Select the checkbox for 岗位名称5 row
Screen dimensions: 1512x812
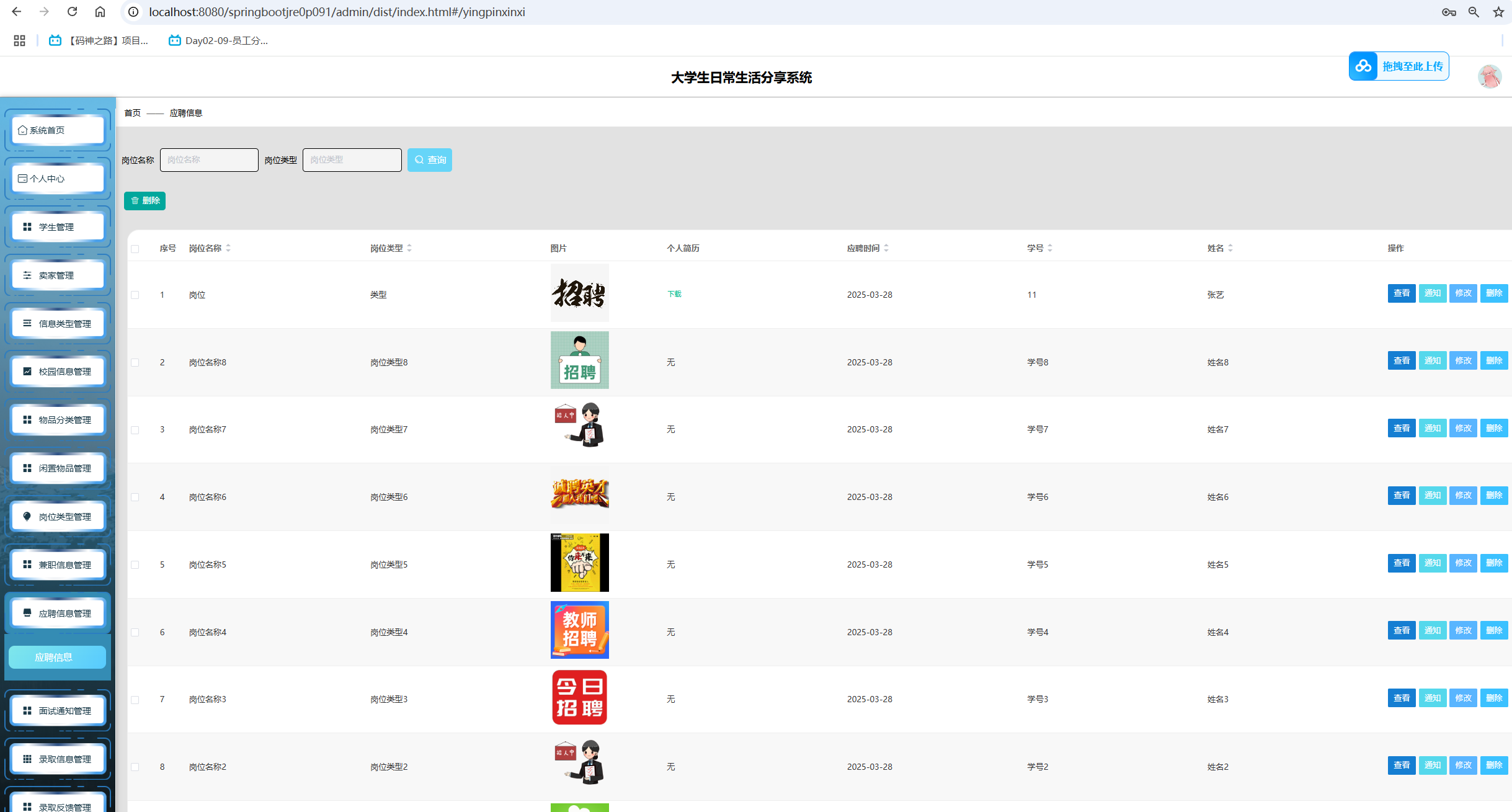click(x=135, y=565)
